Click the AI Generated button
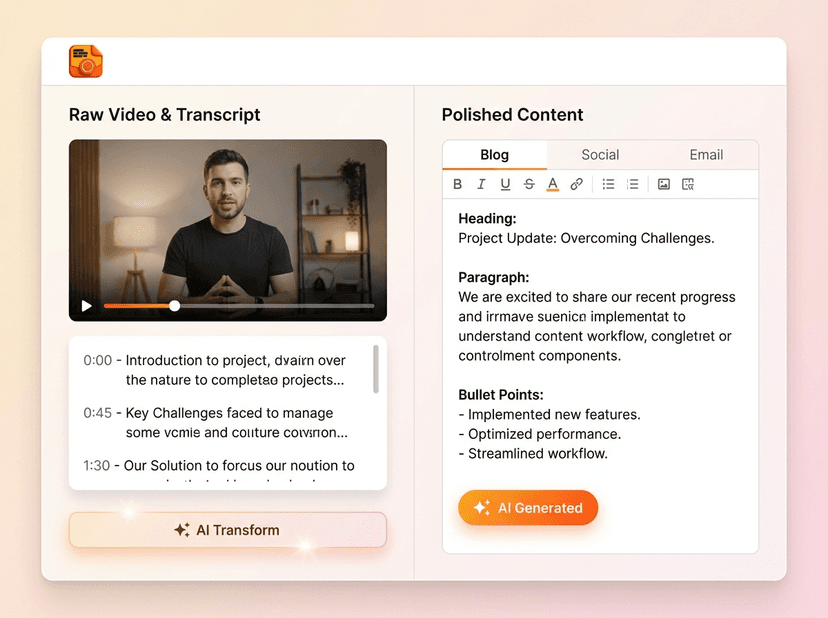828x618 pixels. coord(528,508)
